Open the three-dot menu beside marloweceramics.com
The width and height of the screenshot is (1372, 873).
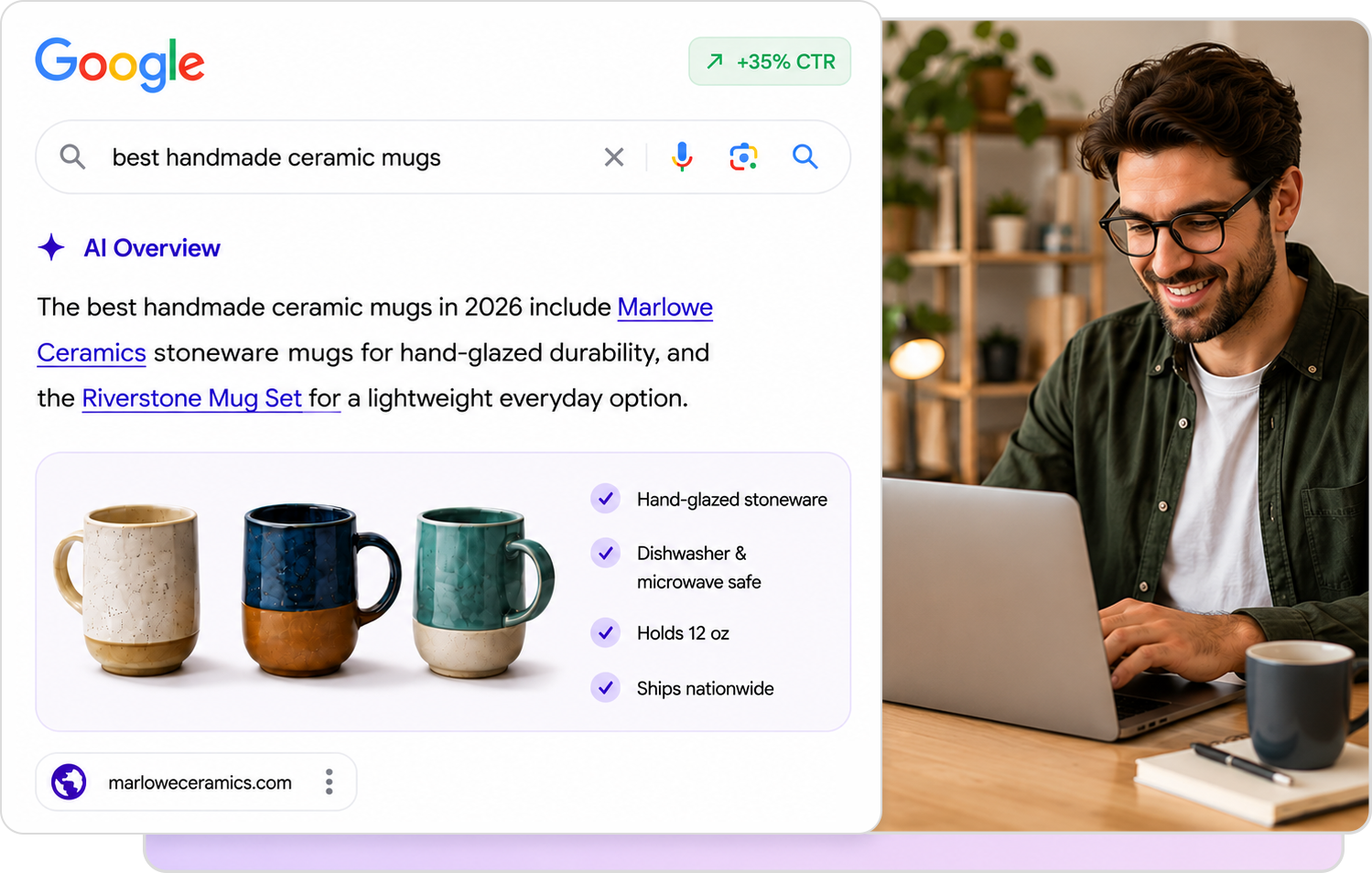point(329,781)
